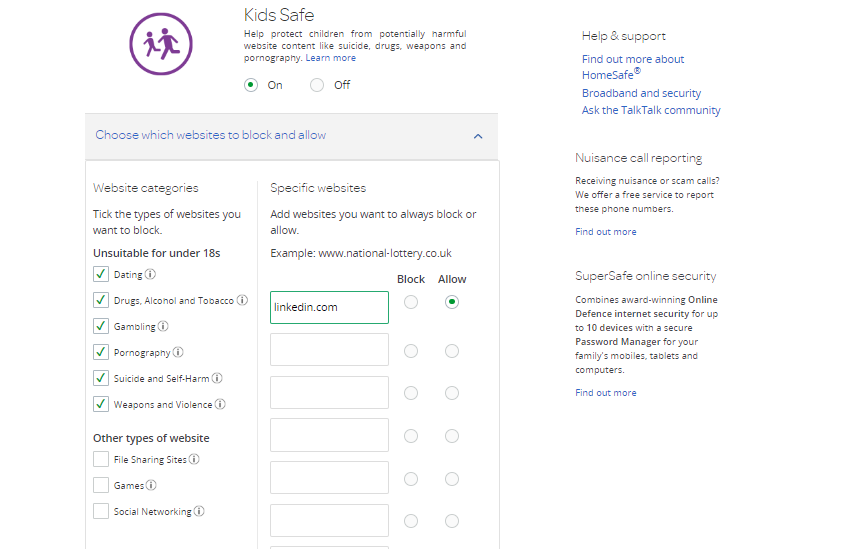
Task: Tick the Social Networking checkbox
Action: click(x=101, y=511)
